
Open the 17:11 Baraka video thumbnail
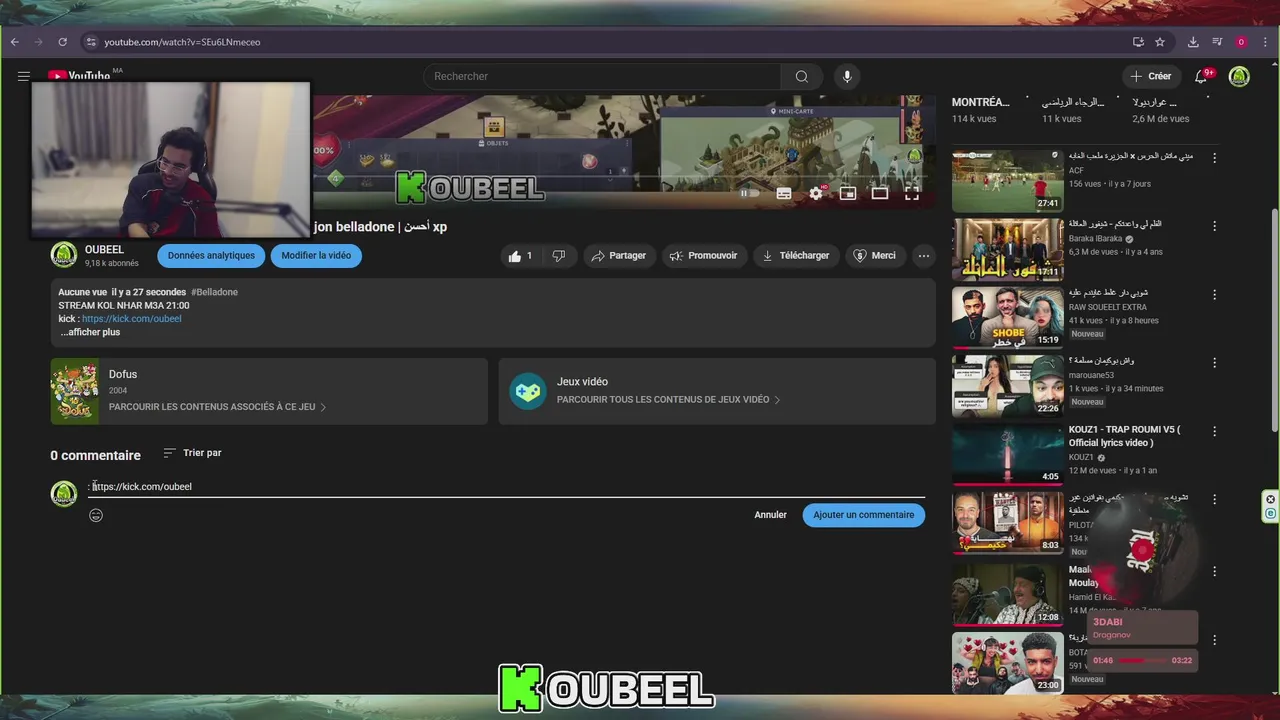click(1008, 249)
